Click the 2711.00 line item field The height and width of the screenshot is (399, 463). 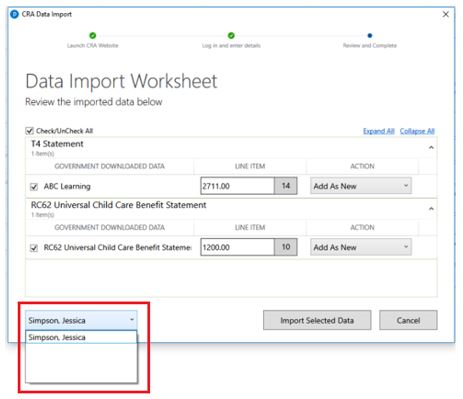point(237,186)
